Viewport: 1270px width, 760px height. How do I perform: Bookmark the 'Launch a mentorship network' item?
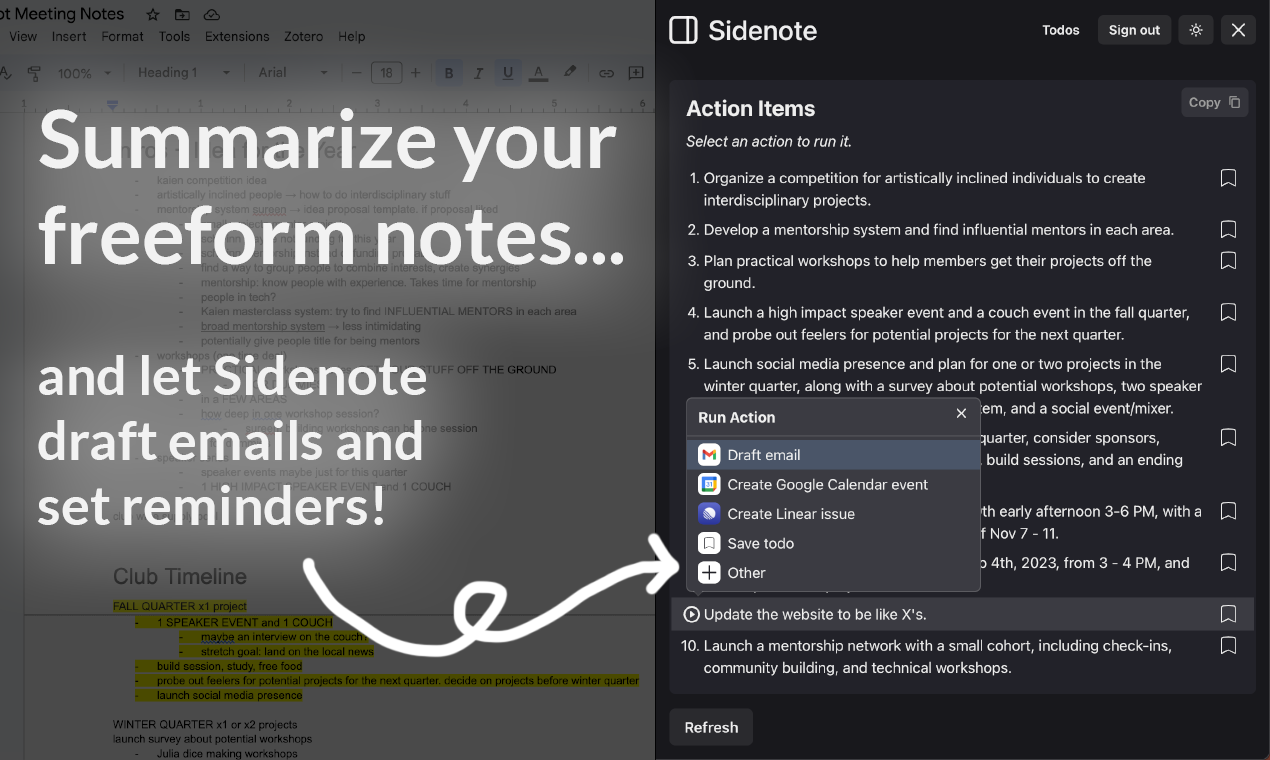(1228, 645)
